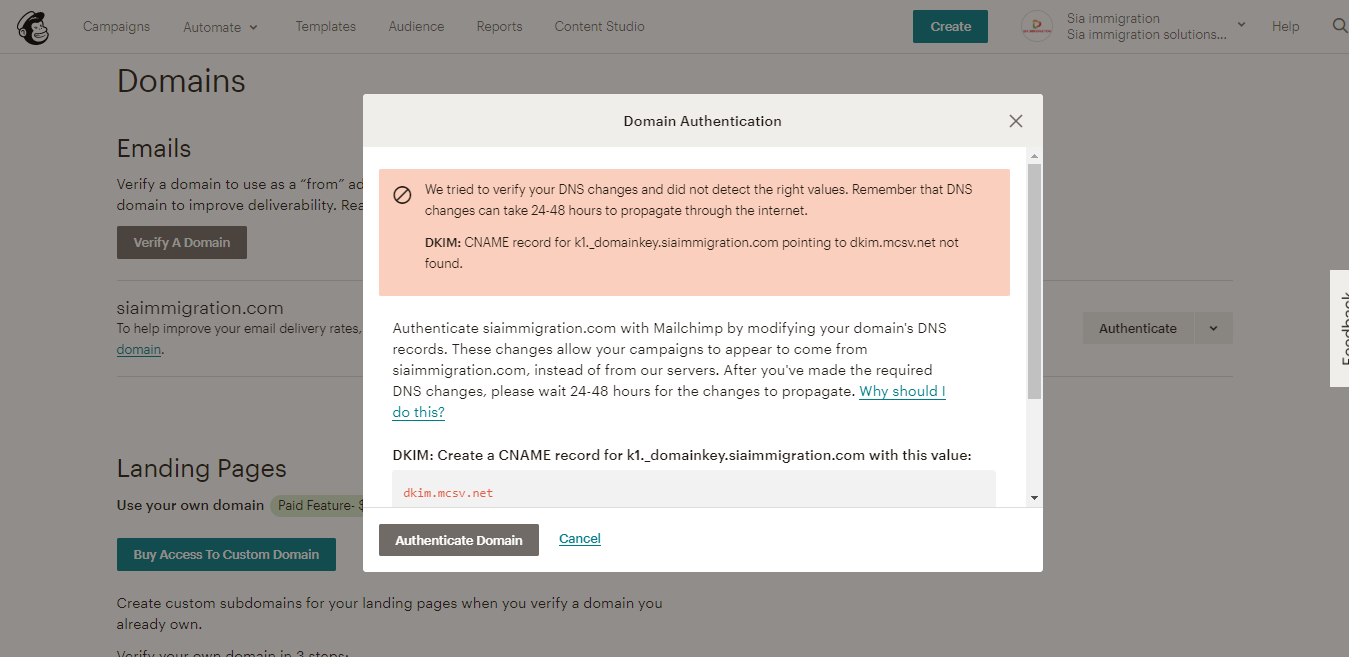Expand the Automate dropdown menu
This screenshot has height=657, width=1349.
[x=222, y=27]
